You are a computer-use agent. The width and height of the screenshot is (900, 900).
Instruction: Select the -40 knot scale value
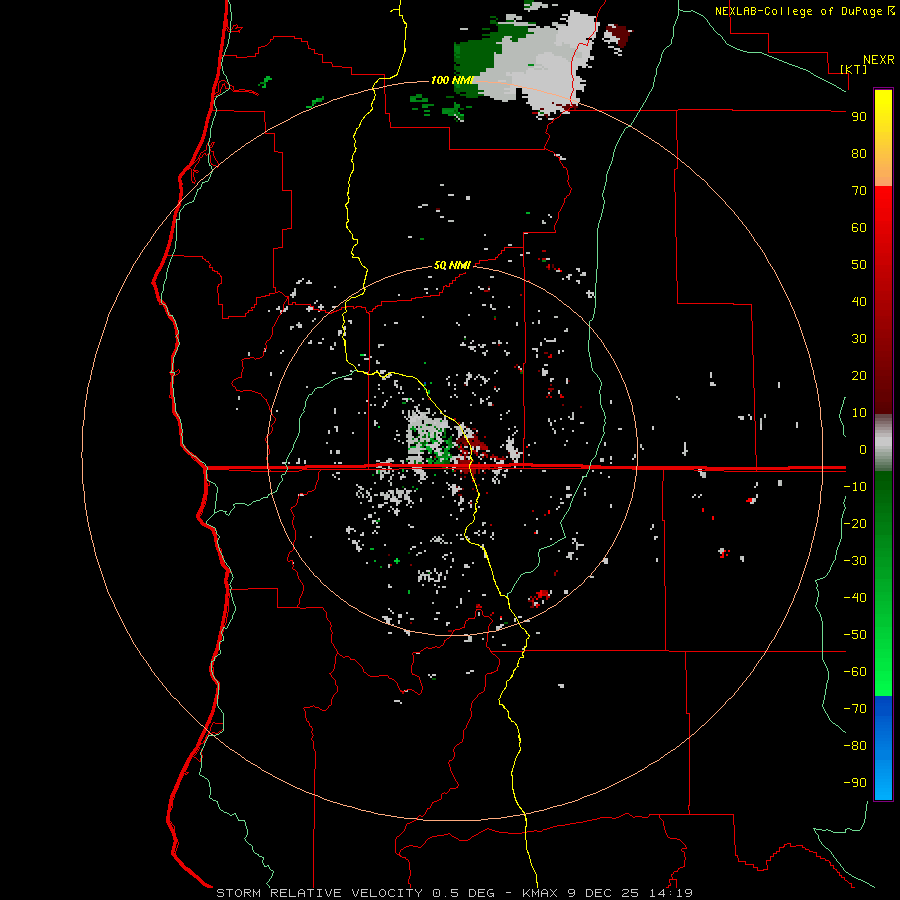pos(855,598)
